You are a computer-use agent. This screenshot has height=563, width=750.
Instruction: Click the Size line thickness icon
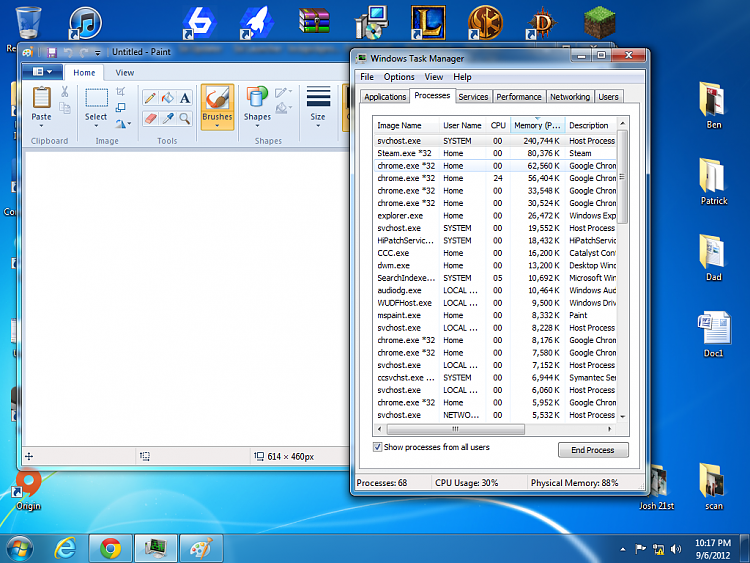pos(318,97)
